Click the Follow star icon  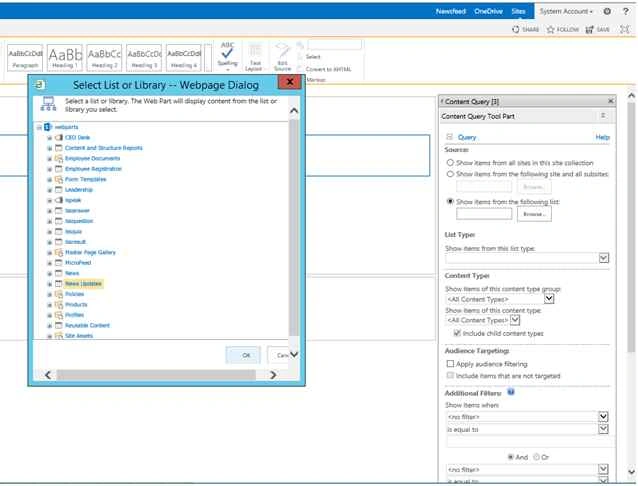(551, 29)
